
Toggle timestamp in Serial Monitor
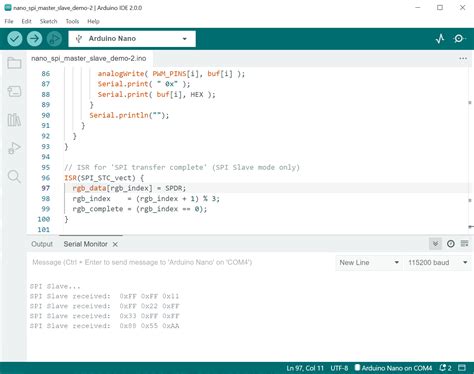[x=451, y=244]
